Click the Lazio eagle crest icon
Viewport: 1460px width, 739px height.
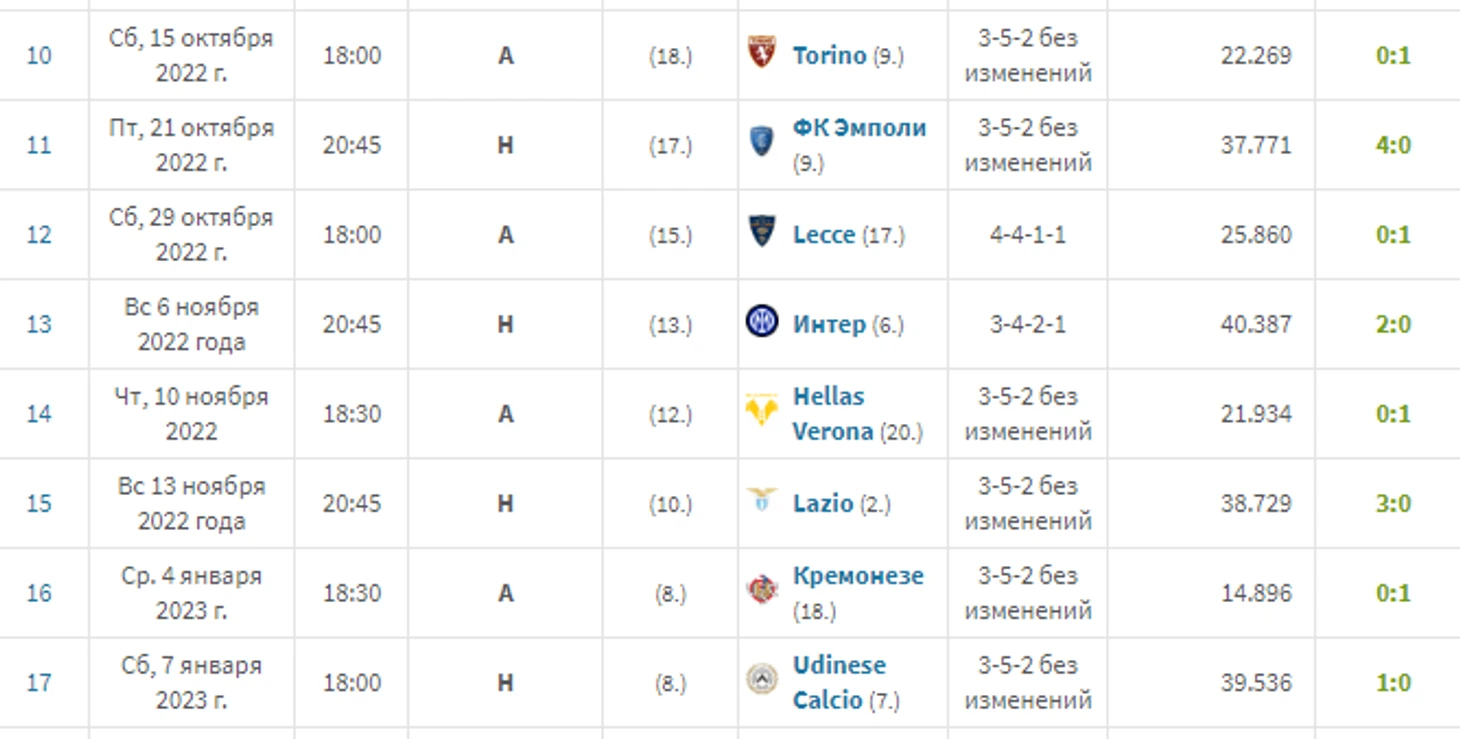point(762,500)
